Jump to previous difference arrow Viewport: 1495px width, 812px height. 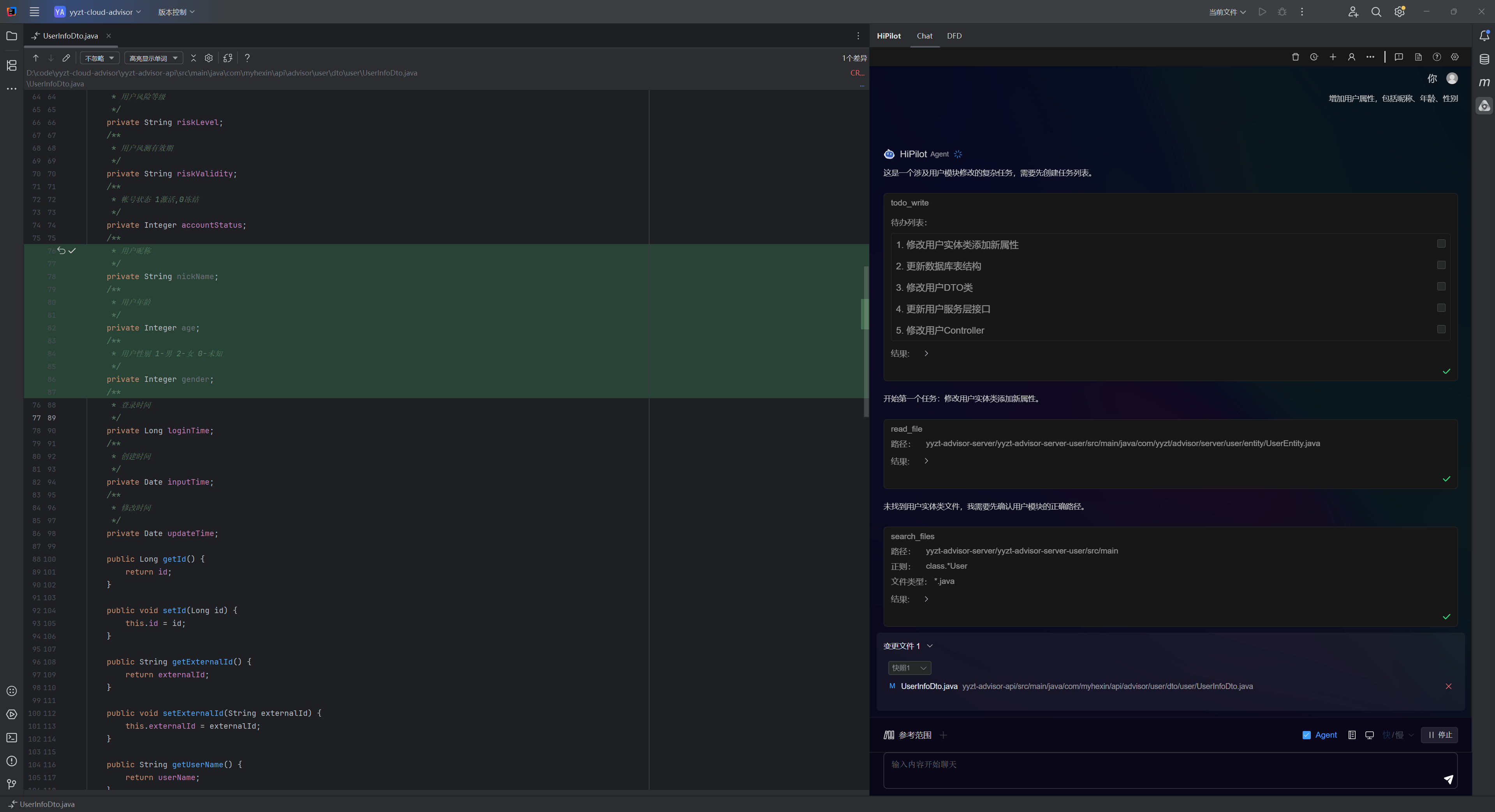pyautogui.click(x=35, y=58)
